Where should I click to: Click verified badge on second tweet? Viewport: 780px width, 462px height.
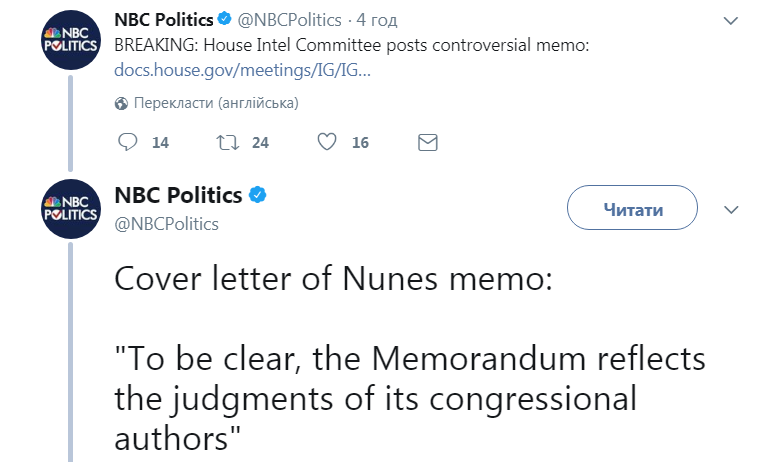pos(258,195)
